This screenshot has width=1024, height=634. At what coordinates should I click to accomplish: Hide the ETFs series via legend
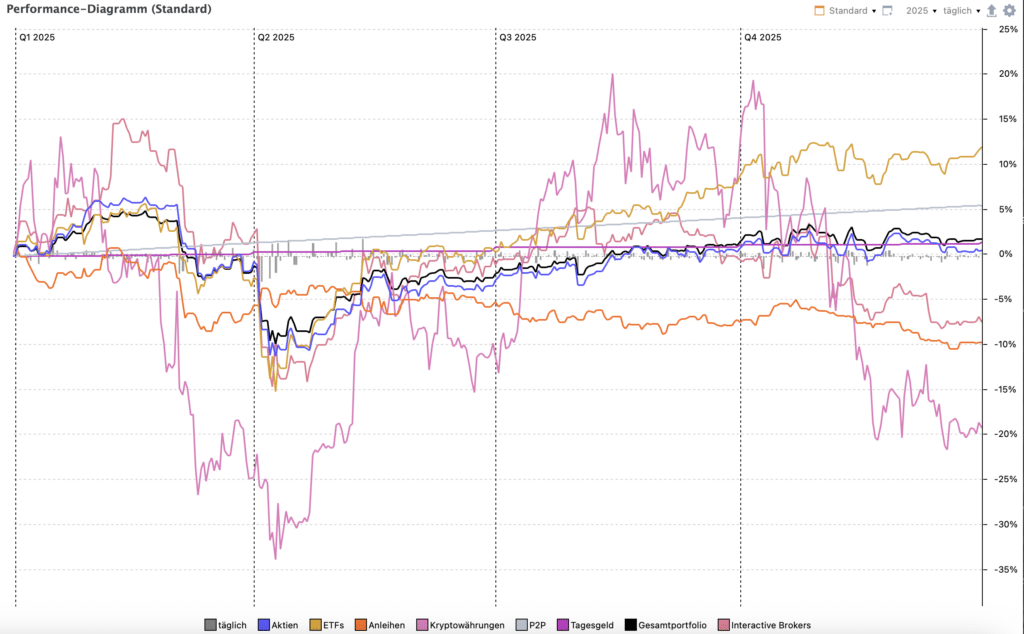click(x=330, y=625)
